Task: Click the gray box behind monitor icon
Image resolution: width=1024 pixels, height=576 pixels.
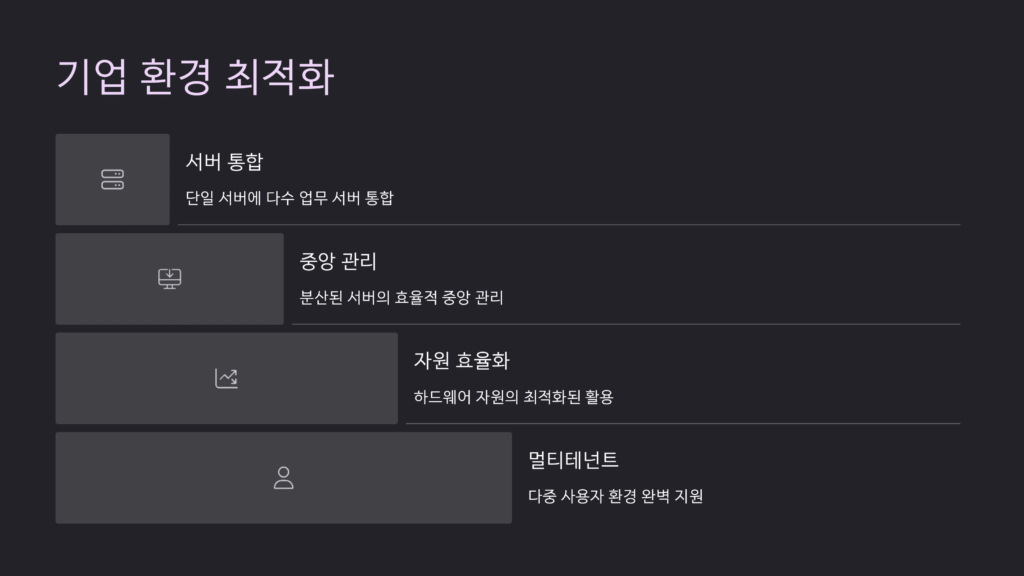Action: (170, 279)
